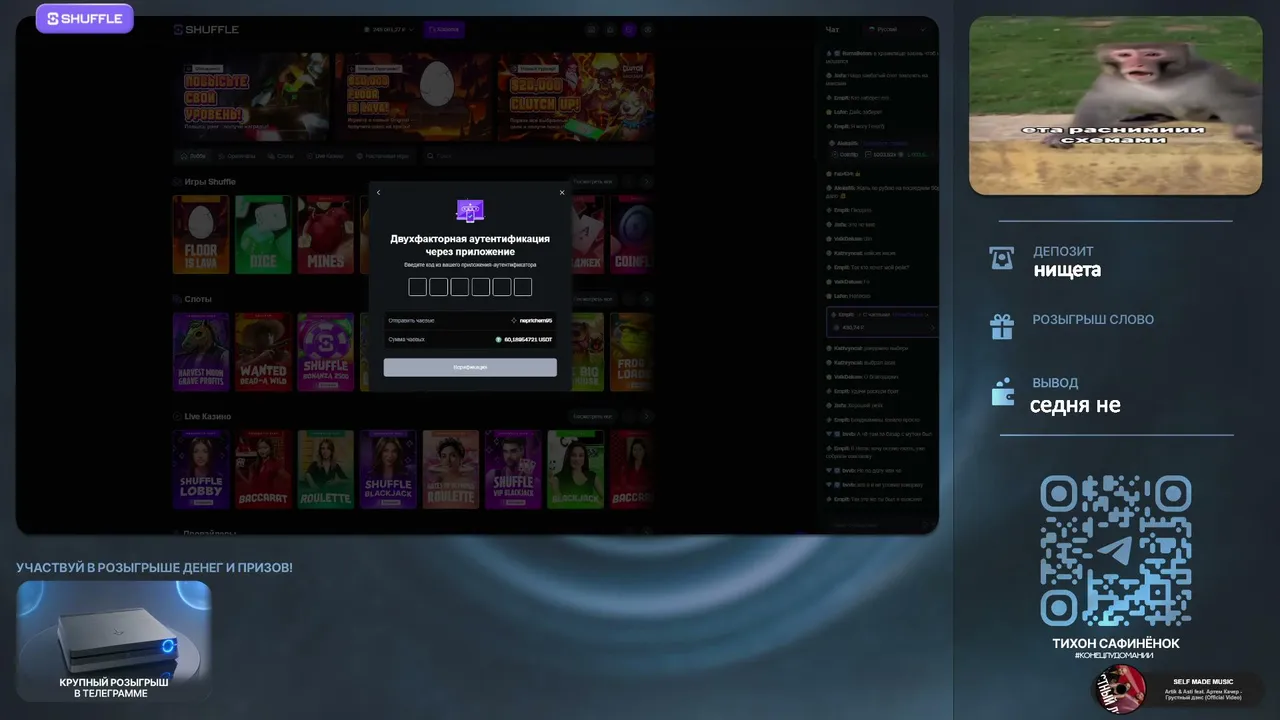Image resolution: width=1280 pixels, height=720 pixels.
Task: Select the Лобби tab
Action: pos(194,156)
